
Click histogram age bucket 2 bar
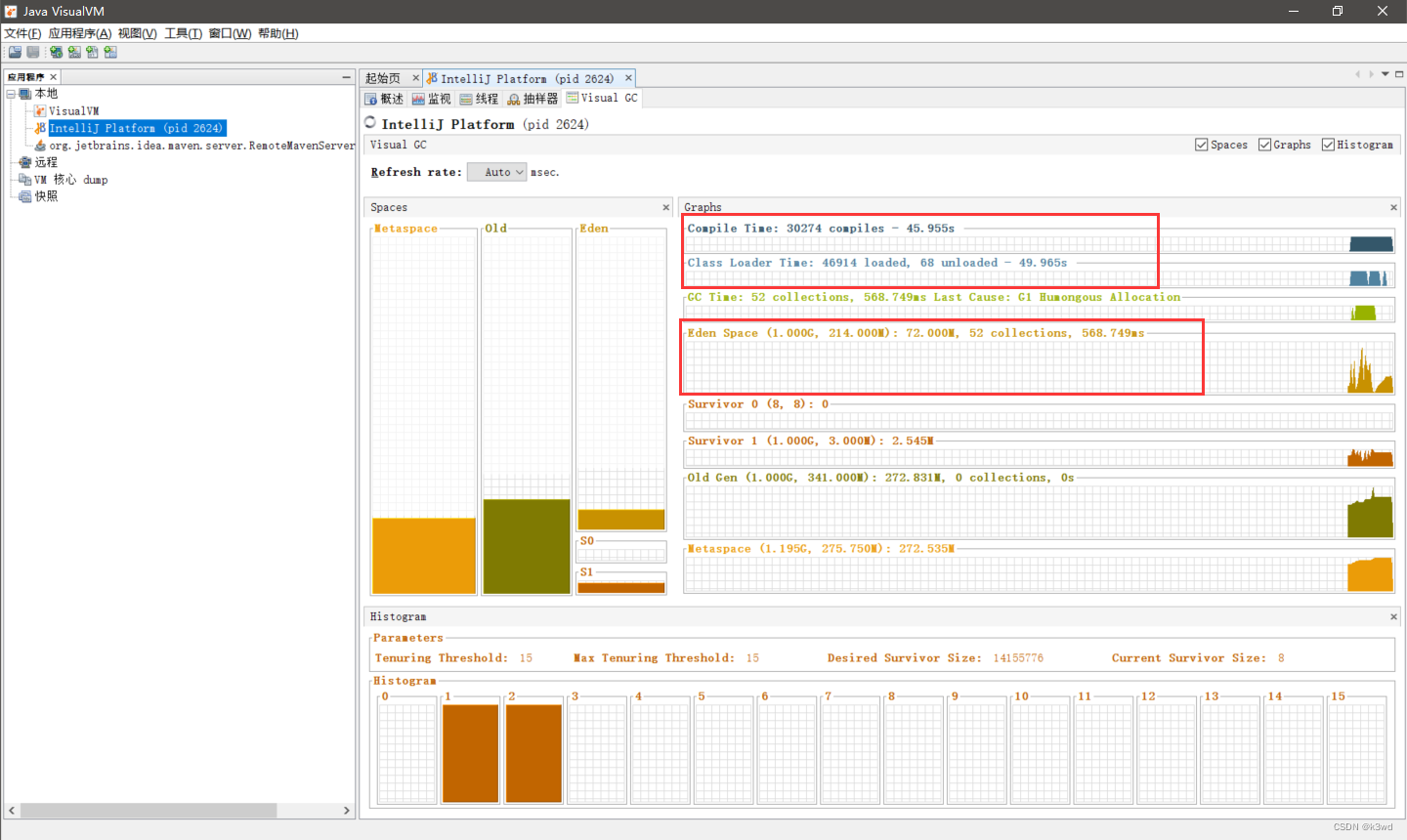[x=533, y=753]
